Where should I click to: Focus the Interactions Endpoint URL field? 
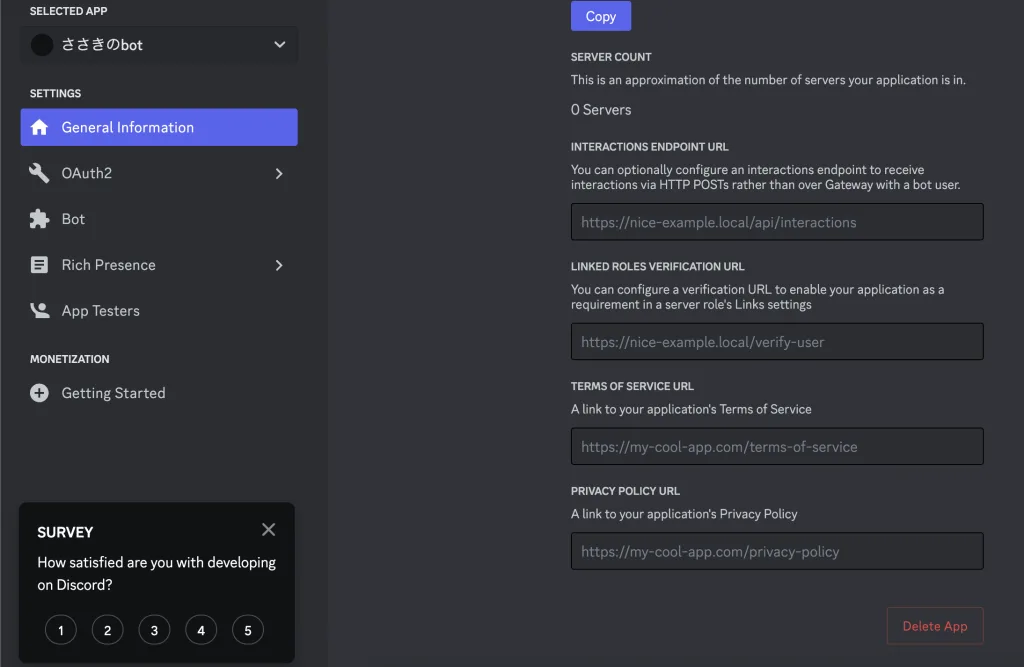[x=777, y=222]
